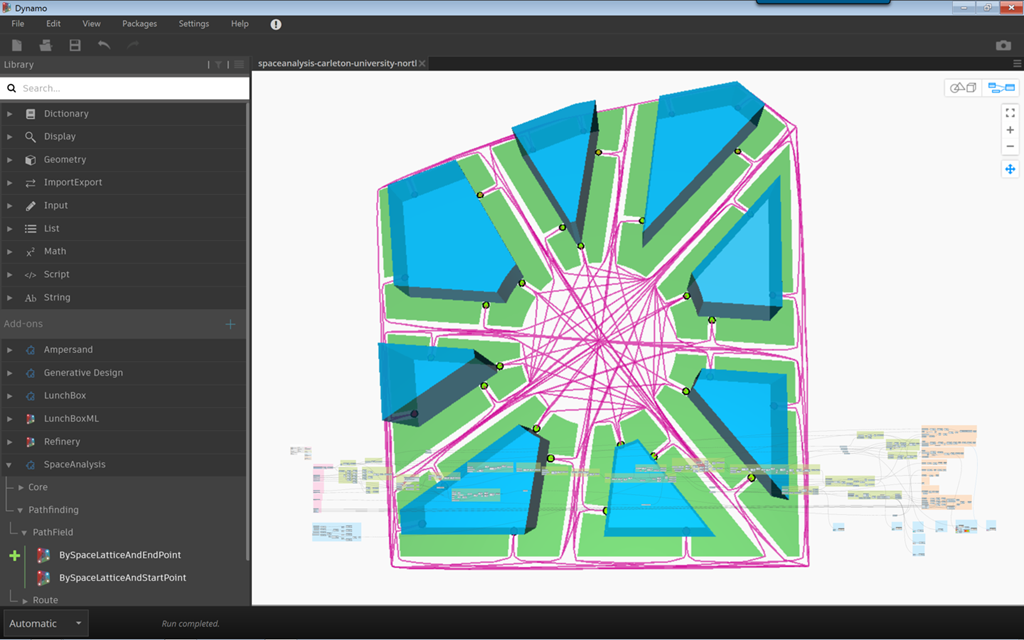Open the Packages menu

click(140, 24)
